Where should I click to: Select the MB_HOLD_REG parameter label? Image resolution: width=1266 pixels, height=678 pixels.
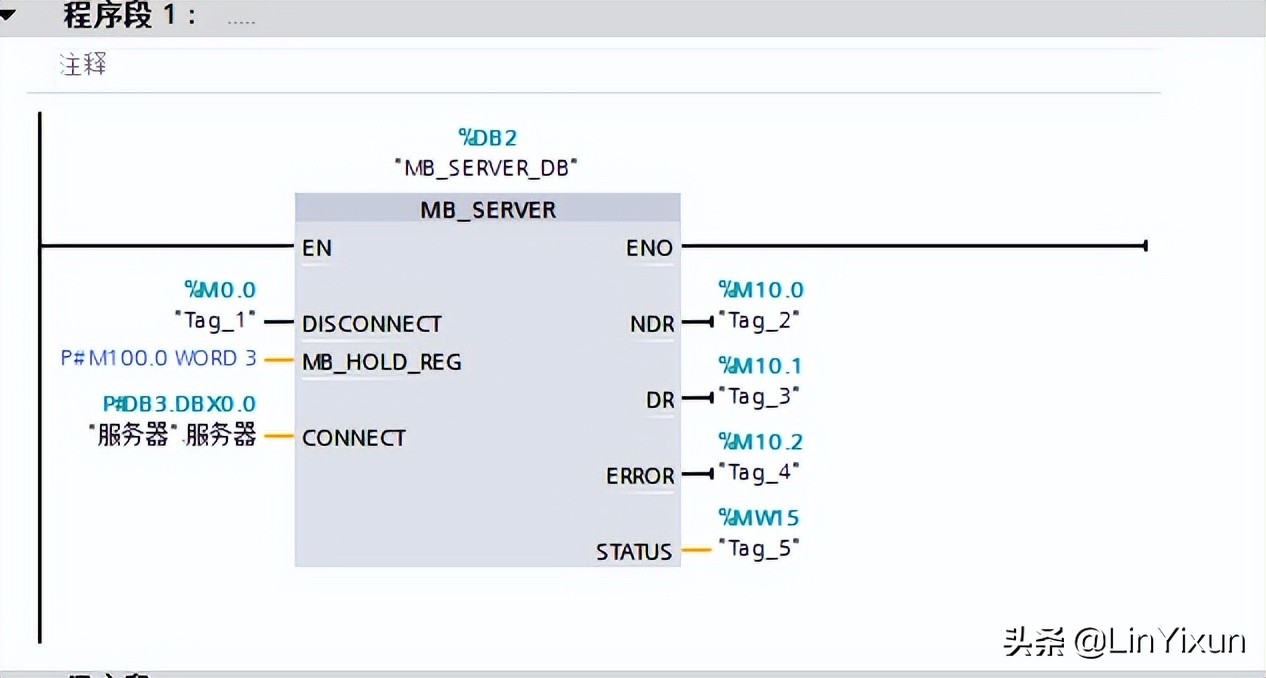[382, 362]
